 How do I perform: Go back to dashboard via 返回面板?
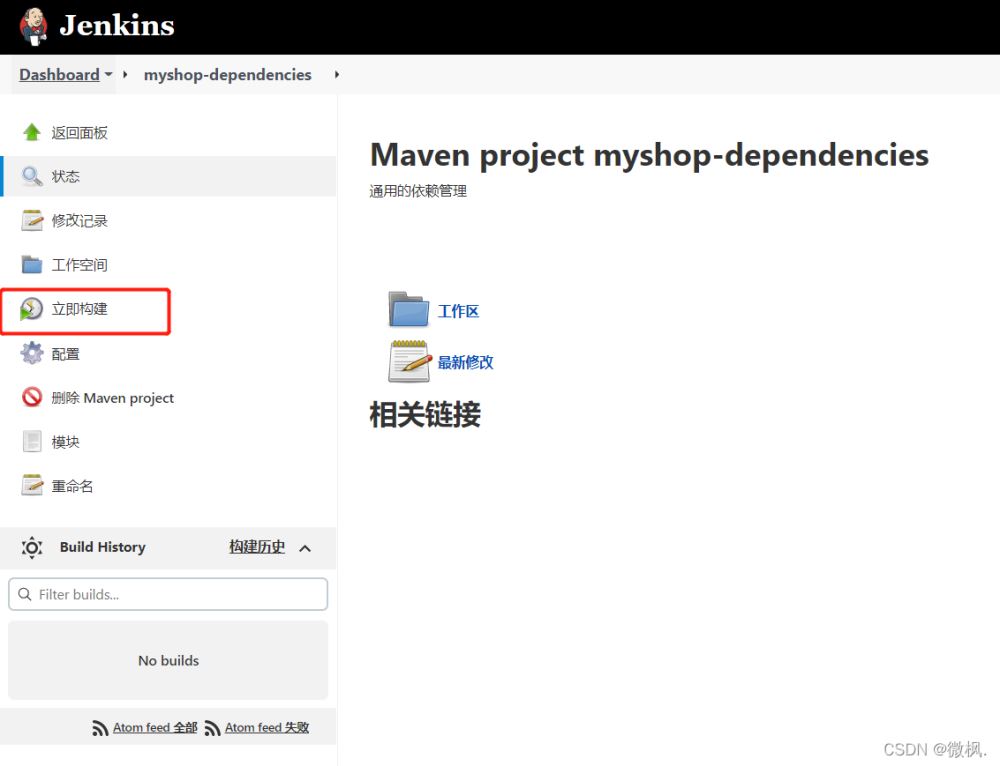[79, 133]
